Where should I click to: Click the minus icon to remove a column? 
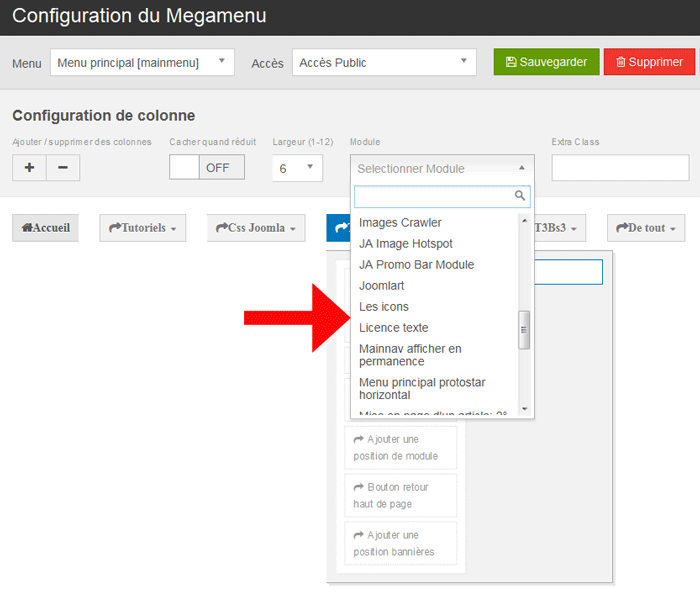63,168
